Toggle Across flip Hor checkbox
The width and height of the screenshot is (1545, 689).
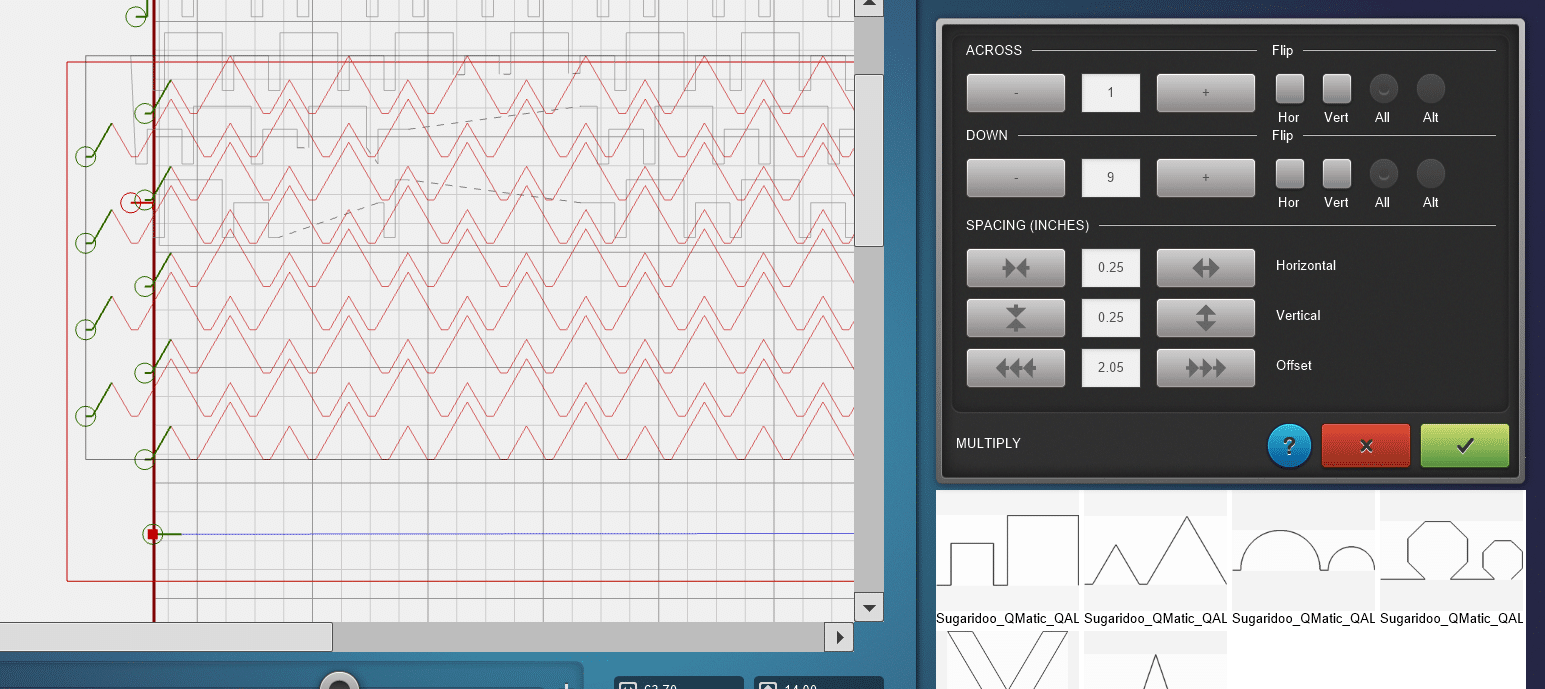tap(1289, 89)
